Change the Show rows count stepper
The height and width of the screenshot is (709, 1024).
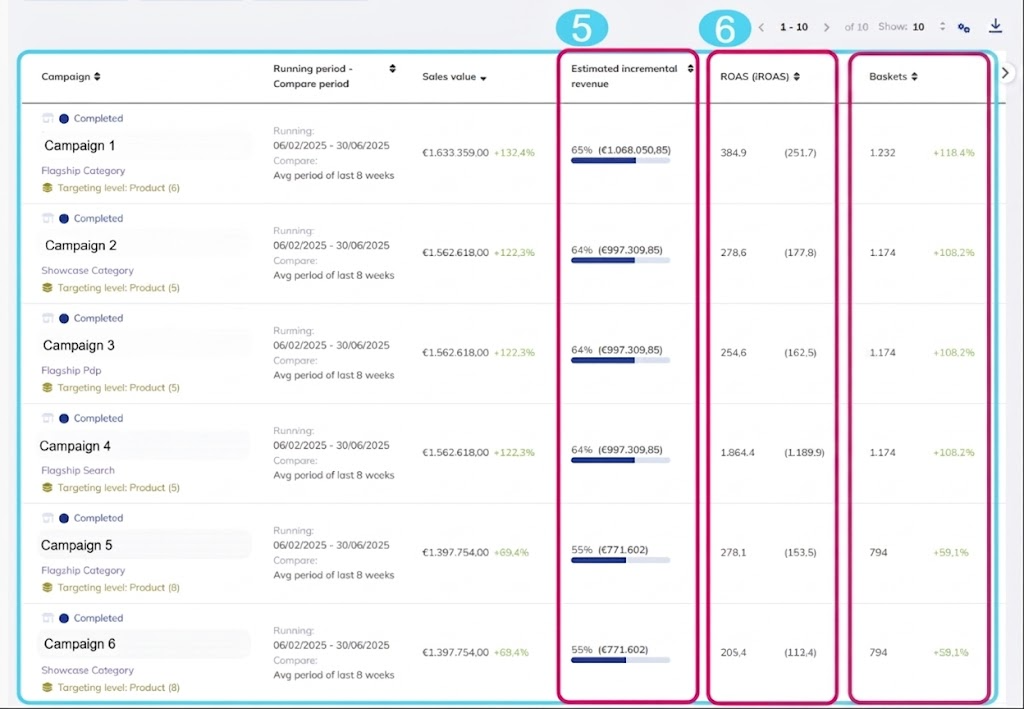click(942, 27)
